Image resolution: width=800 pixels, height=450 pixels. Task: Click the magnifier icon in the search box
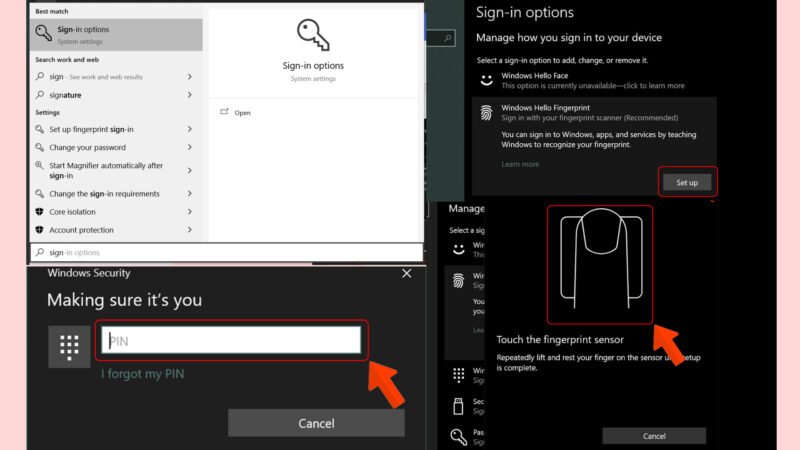(x=40, y=253)
